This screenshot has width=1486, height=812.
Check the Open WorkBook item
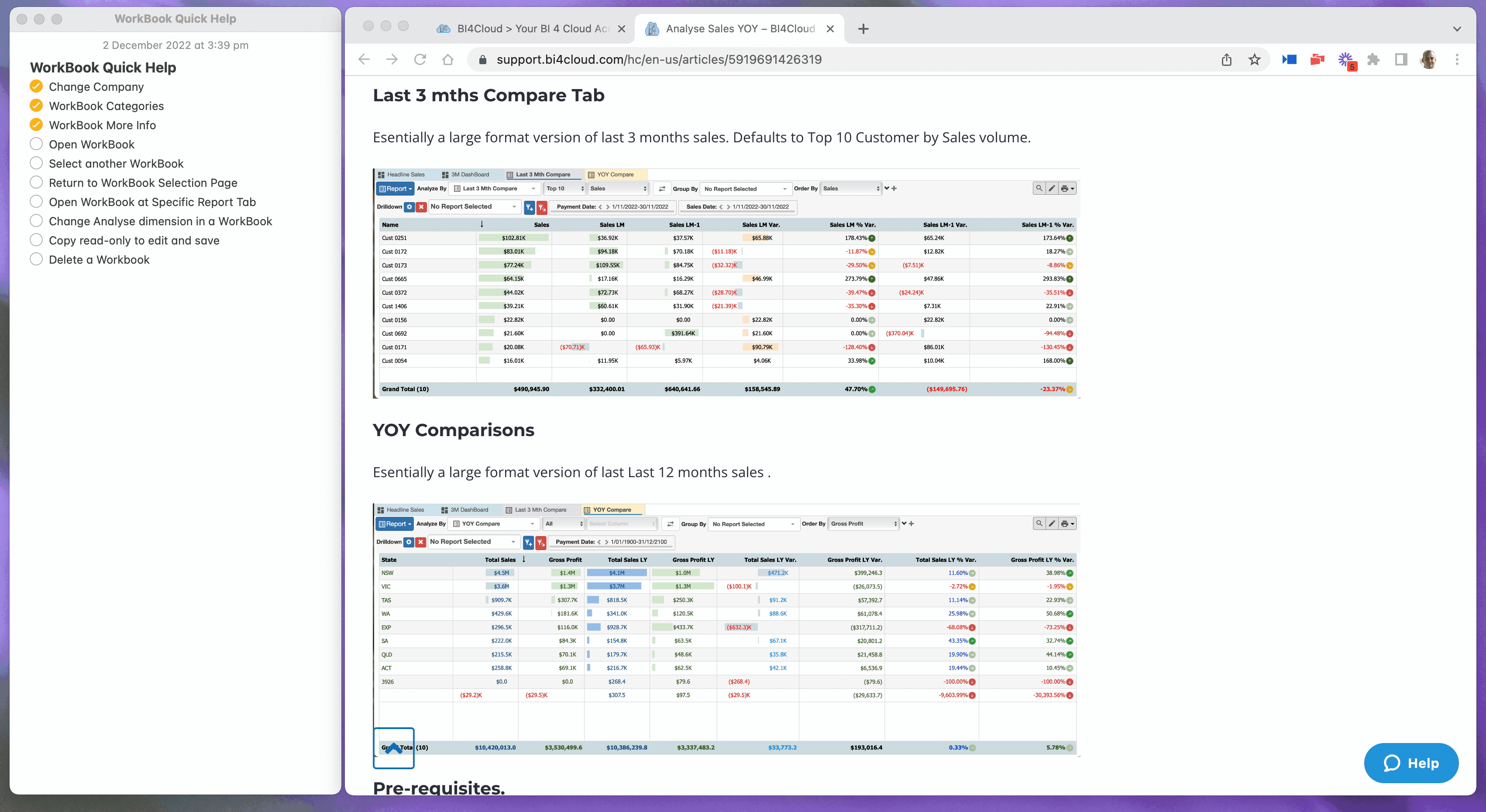point(36,144)
